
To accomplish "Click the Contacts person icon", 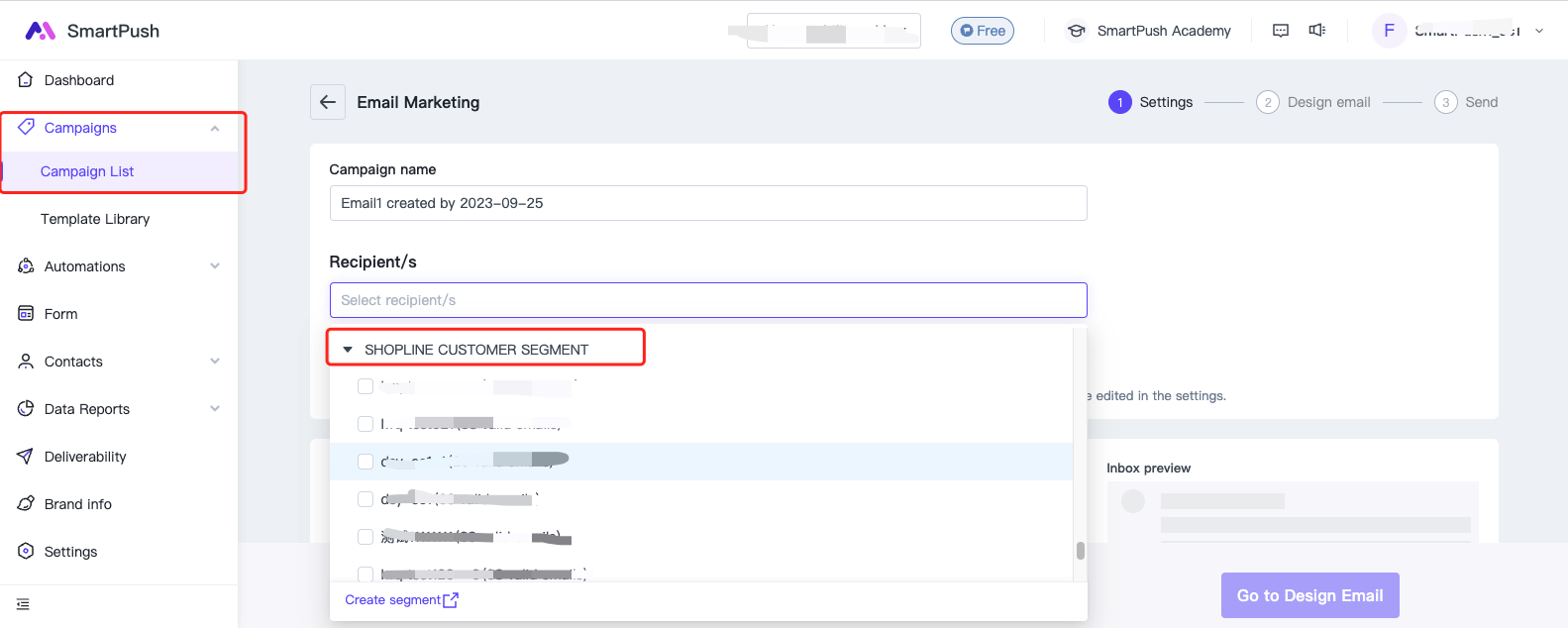I will pyautogui.click(x=26, y=362).
